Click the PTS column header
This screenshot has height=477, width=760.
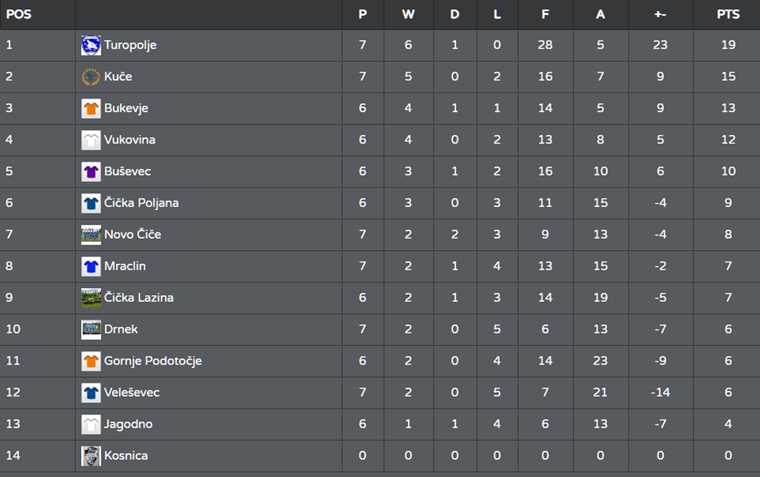tap(728, 15)
